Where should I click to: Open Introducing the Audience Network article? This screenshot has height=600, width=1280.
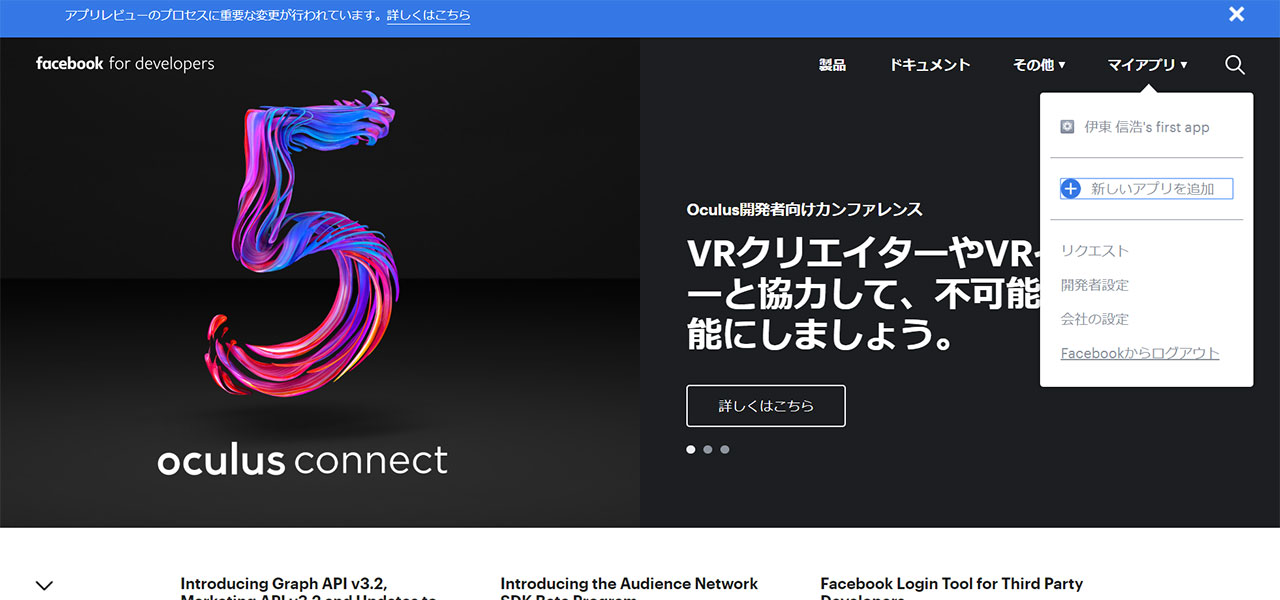(x=629, y=588)
